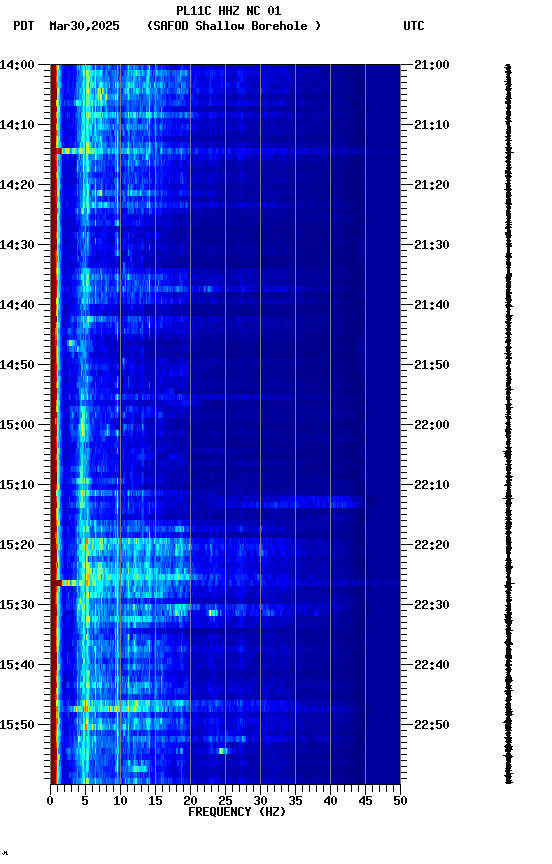
Task: Click the 15:10 PDT time tick label
Action: (x=17, y=485)
